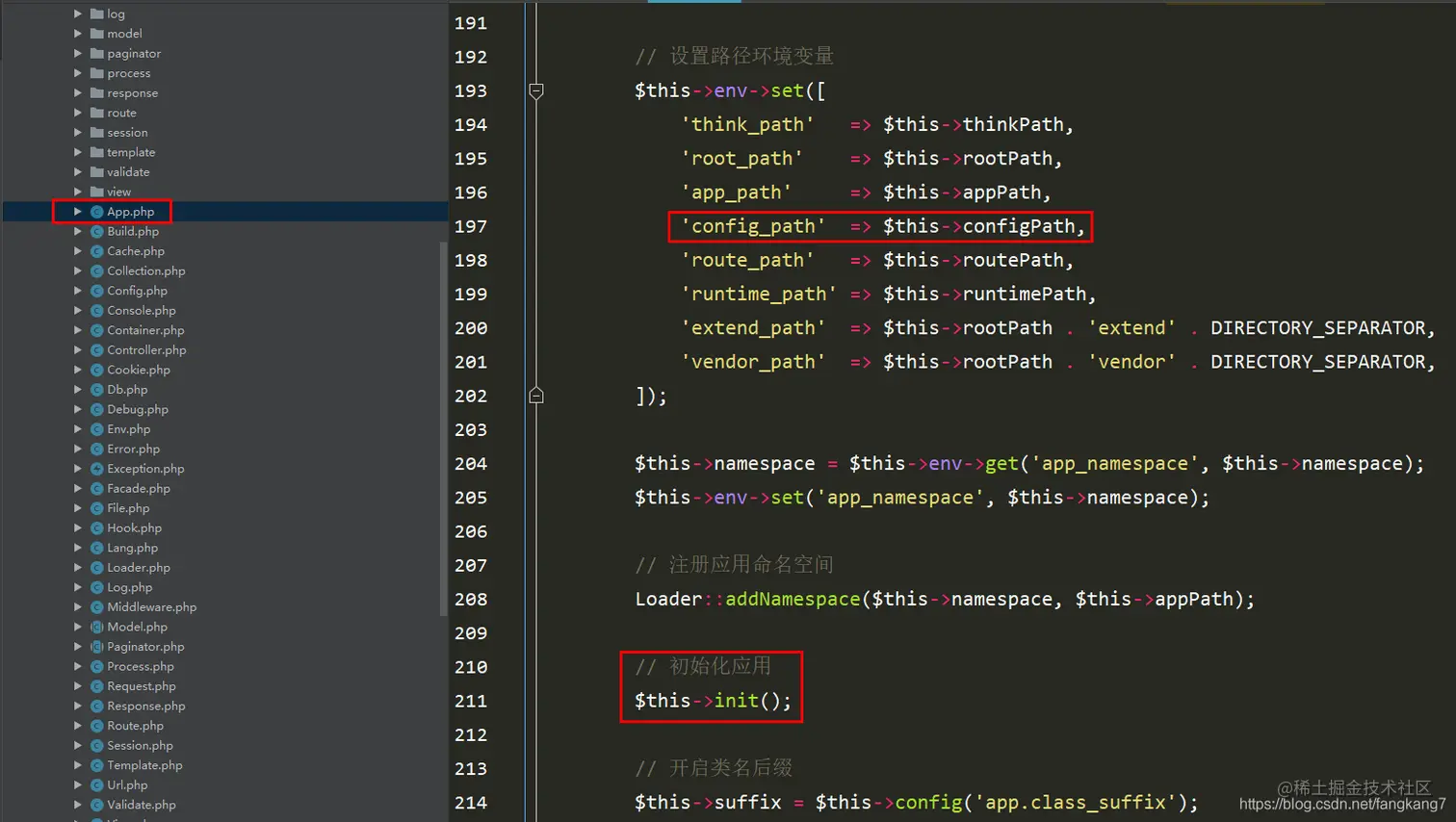The height and width of the screenshot is (822, 1456).
Task: Click the template folder icon
Action: point(96,152)
